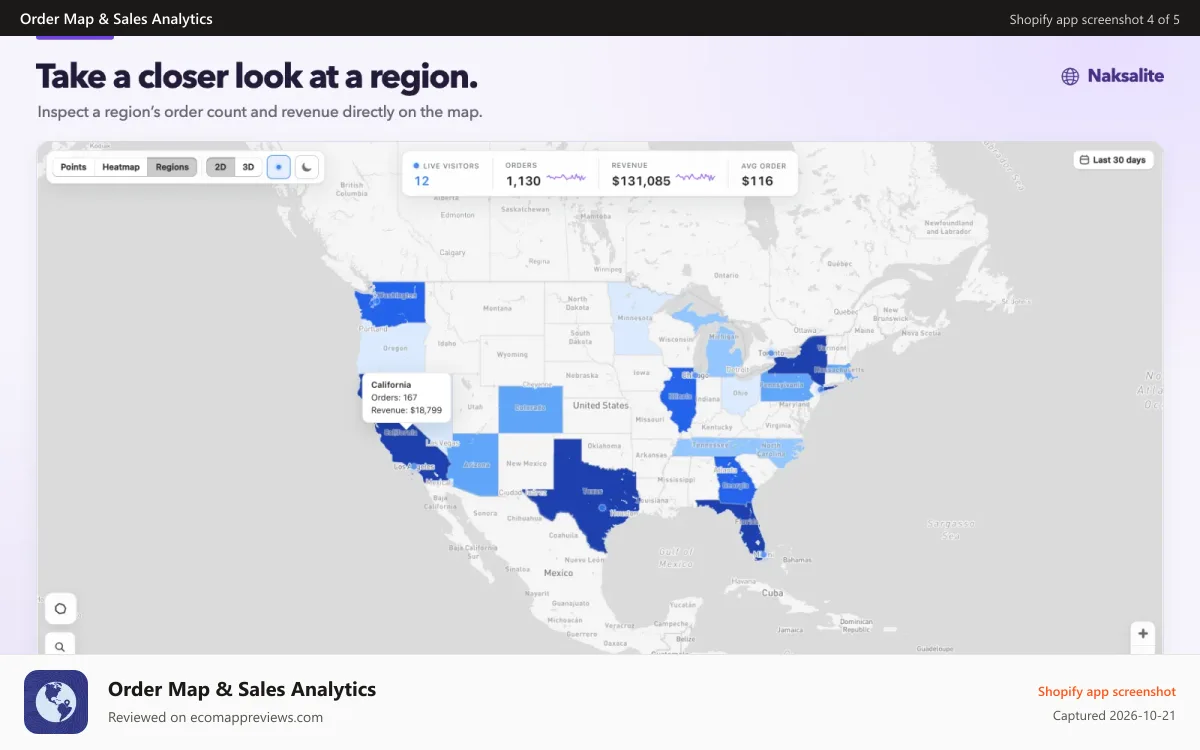The image size is (1200, 750).
Task: Click the Revenue stat $131,085
Action: point(641,181)
